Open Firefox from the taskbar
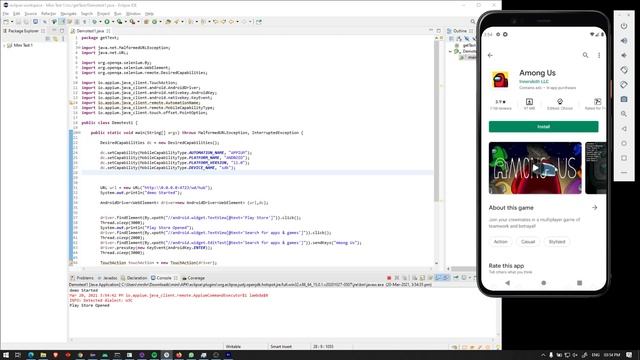Screen dimensions: 640x360 179,355
